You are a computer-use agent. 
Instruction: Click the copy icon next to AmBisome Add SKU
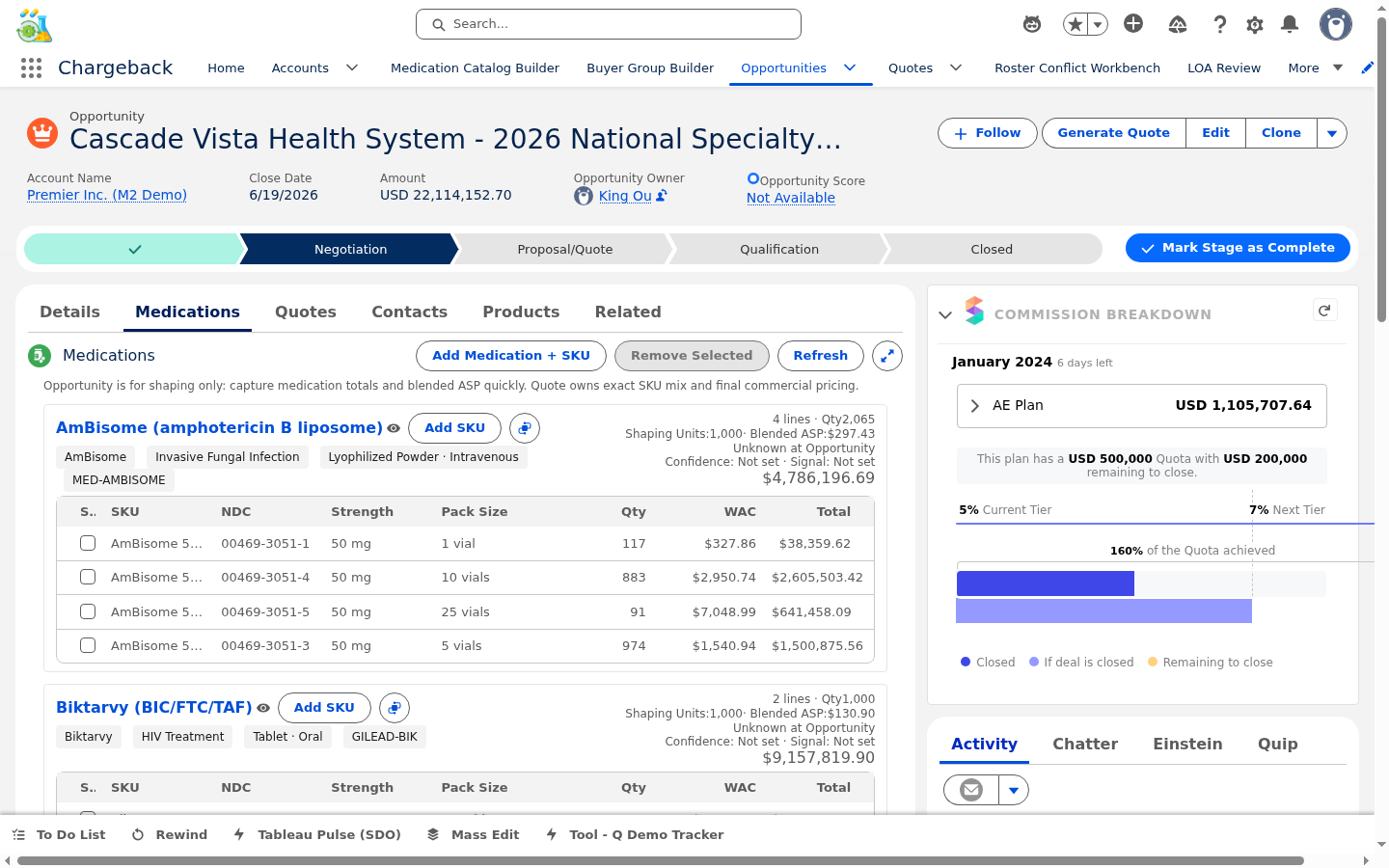click(x=525, y=428)
